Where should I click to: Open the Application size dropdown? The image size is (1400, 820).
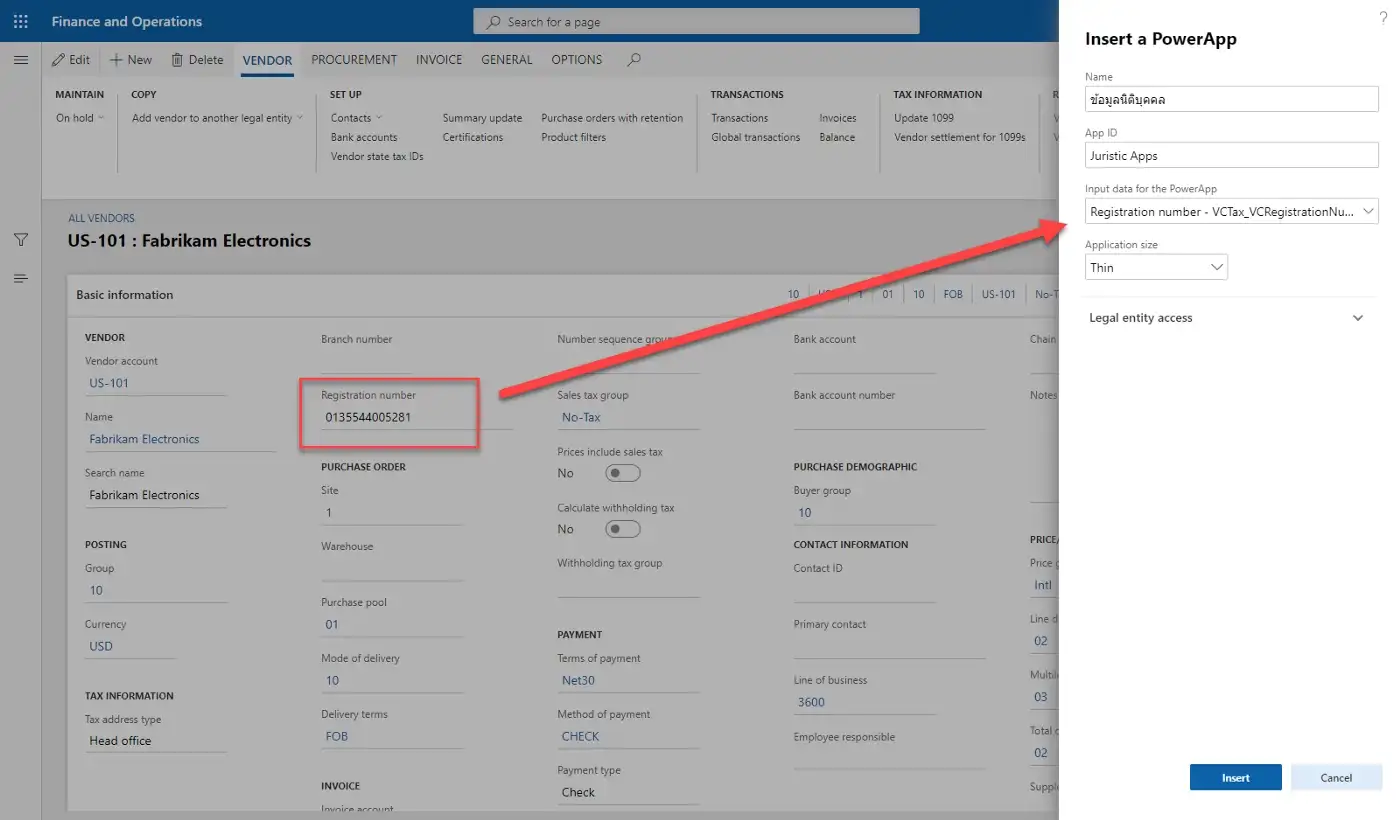[1156, 267]
